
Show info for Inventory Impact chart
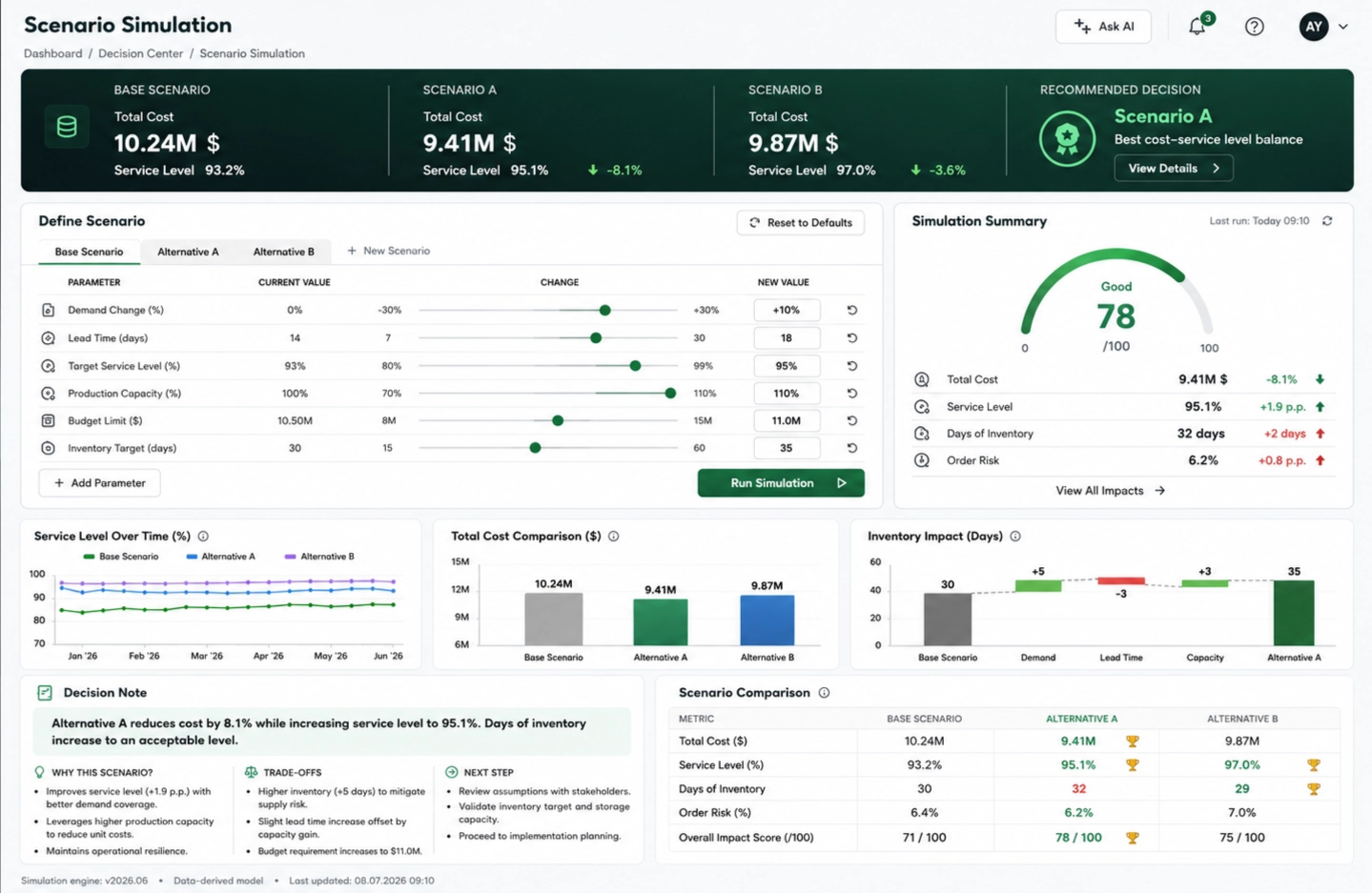[1015, 537]
